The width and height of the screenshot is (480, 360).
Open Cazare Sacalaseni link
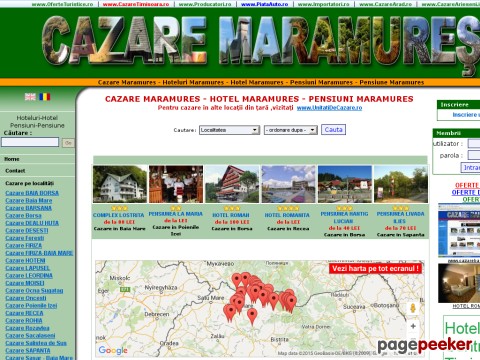point(30,335)
